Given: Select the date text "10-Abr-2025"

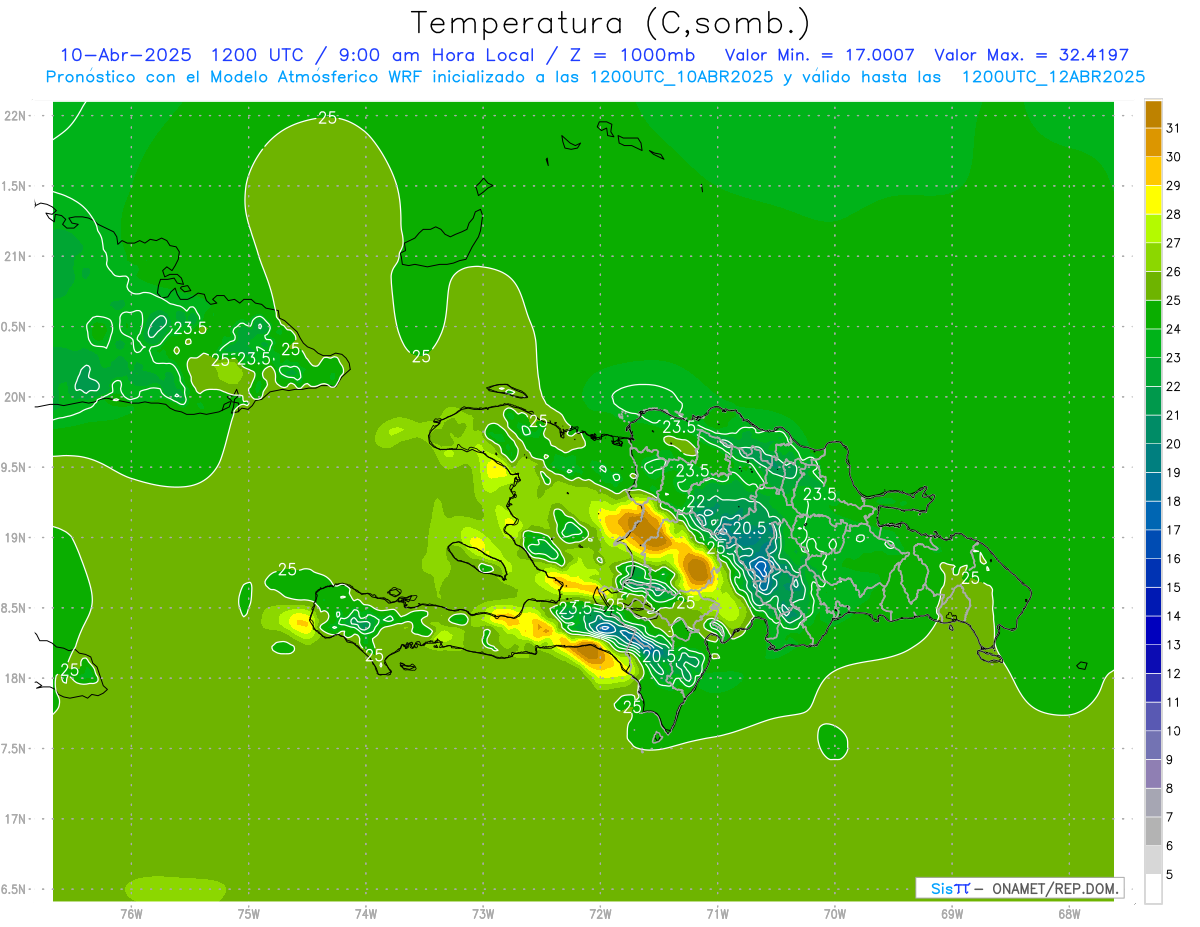Looking at the screenshot, I should (126, 55).
